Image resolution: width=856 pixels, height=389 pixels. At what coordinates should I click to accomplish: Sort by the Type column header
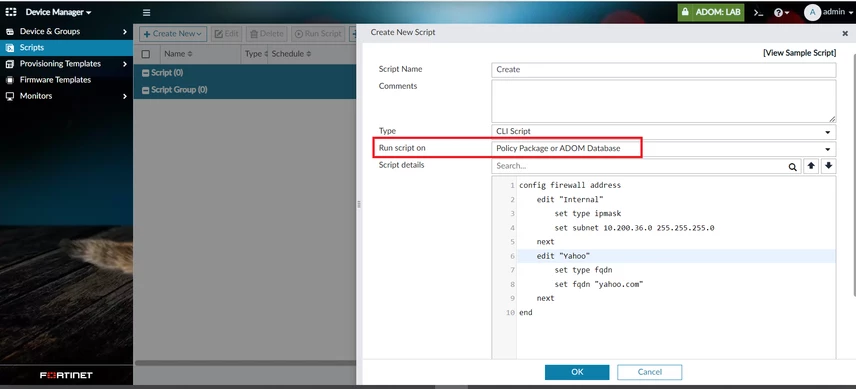[255, 54]
